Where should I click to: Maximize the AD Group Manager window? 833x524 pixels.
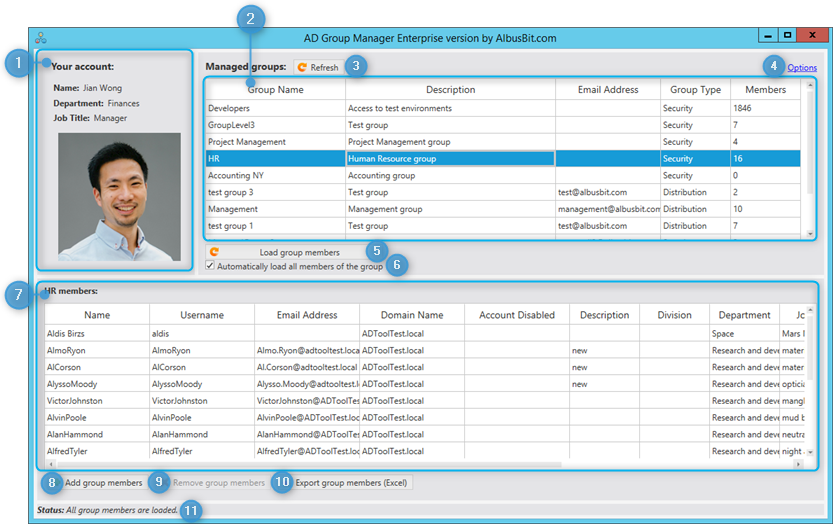(787, 36)
